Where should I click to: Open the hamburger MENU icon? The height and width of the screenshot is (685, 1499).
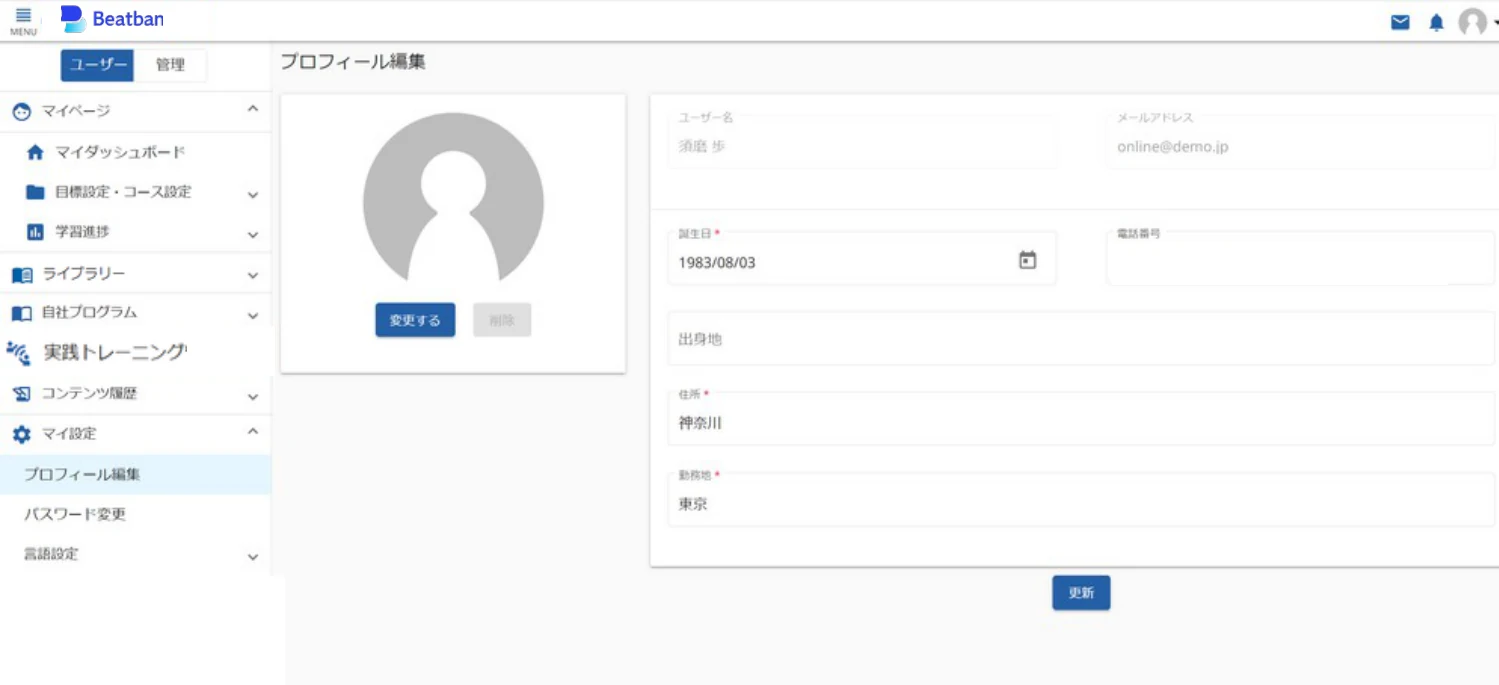[x=23, y=20]
